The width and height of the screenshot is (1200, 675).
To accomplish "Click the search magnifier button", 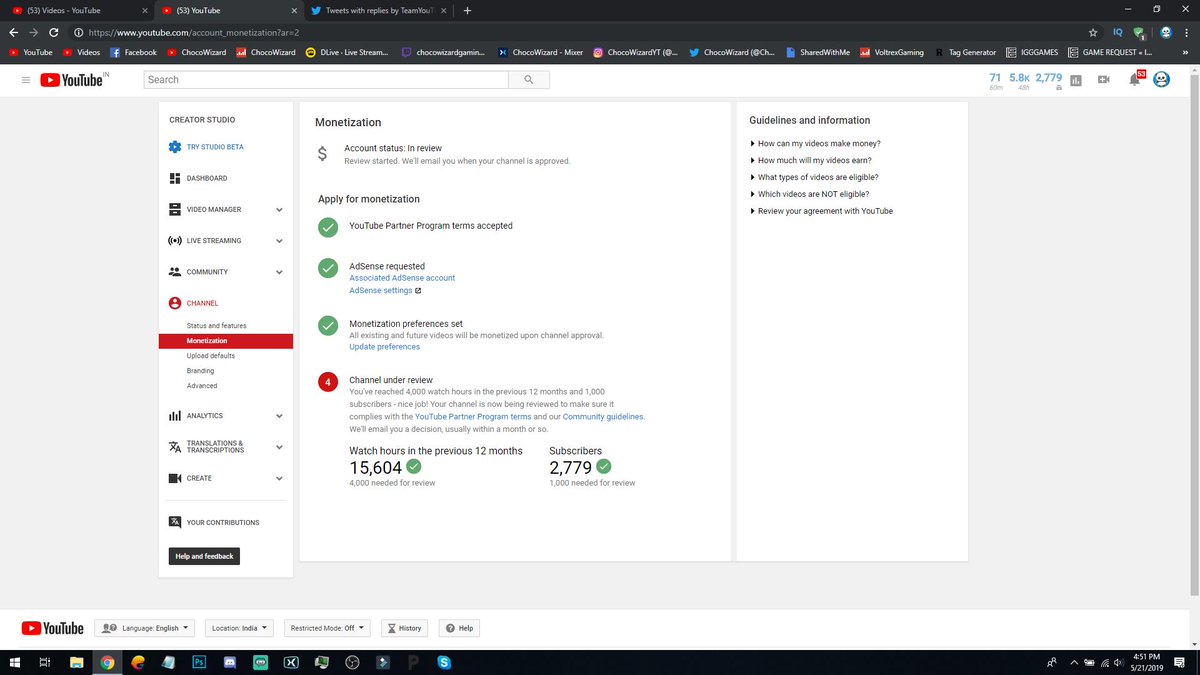I will click(x=528, y=79).
